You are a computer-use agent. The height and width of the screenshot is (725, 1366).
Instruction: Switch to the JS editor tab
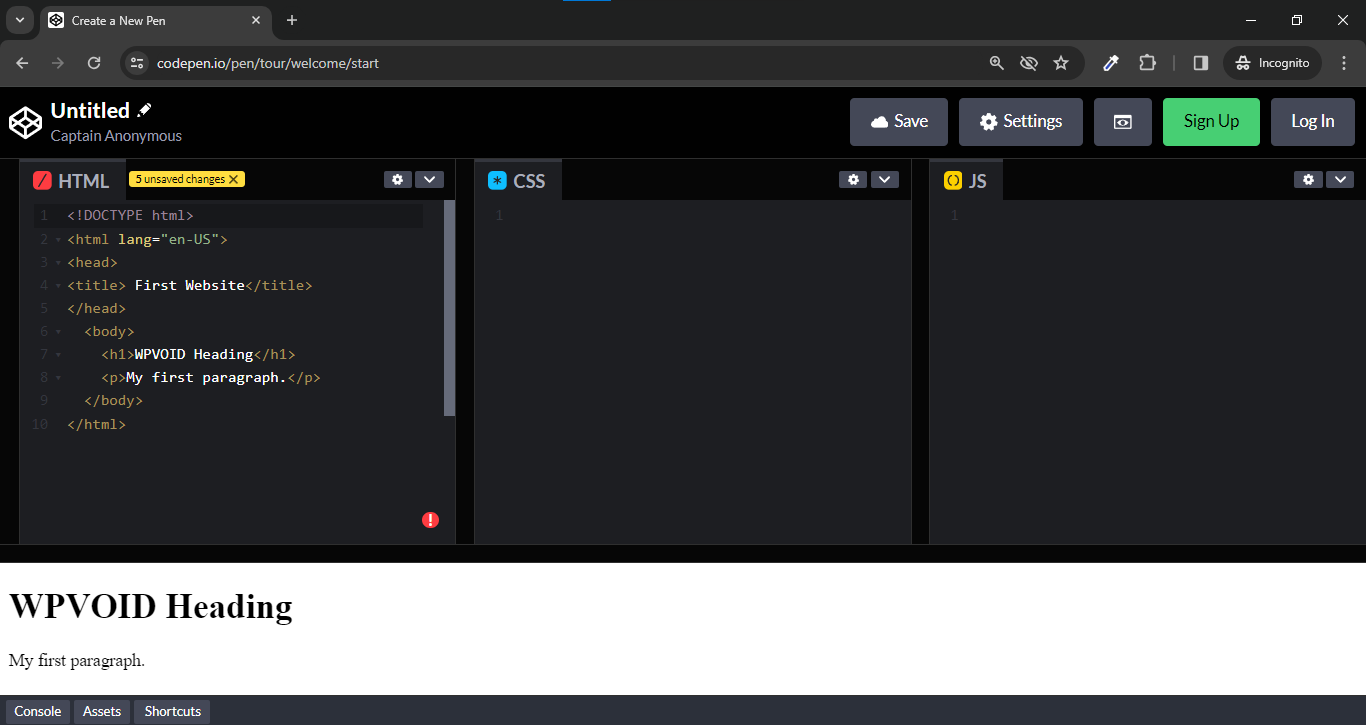(967, 180)
